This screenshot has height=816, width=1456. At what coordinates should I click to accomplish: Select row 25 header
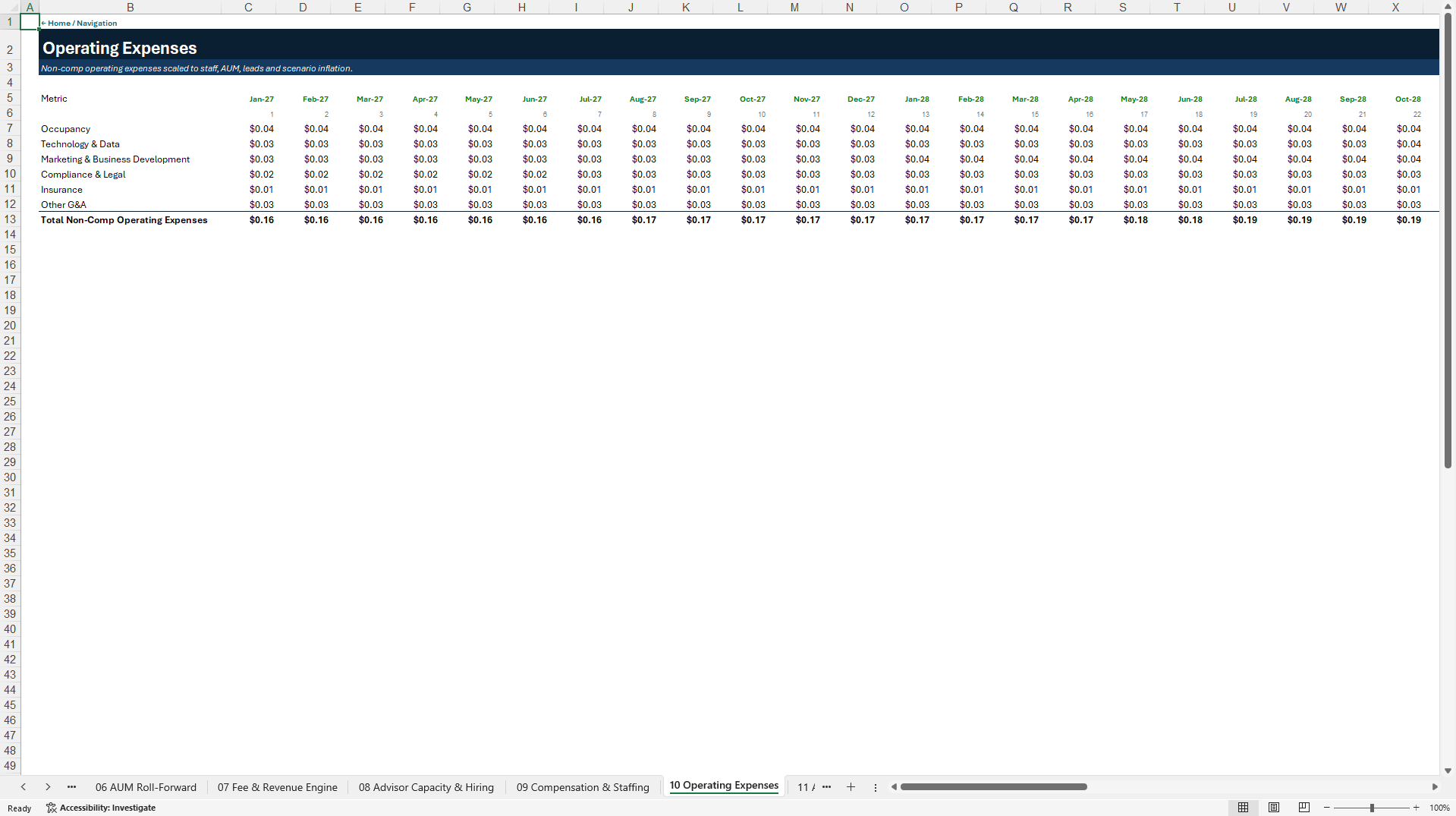[10, 402]
